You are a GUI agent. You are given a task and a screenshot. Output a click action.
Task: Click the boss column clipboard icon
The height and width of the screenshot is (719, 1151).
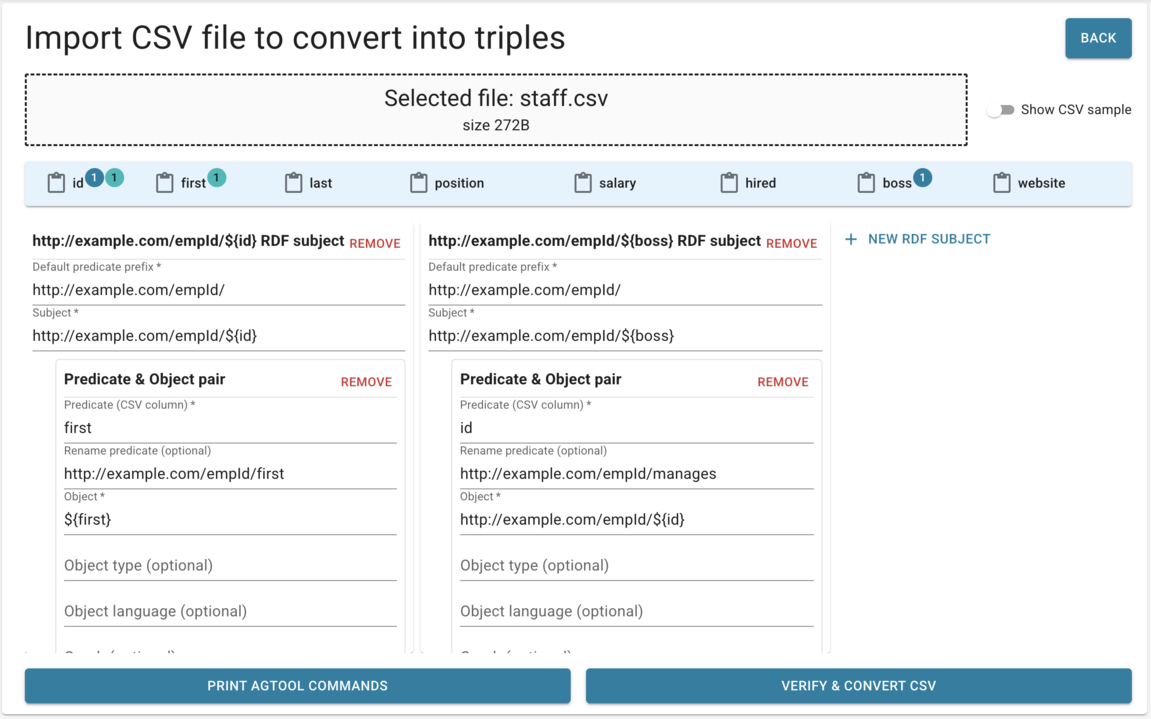tap(864, 182)
